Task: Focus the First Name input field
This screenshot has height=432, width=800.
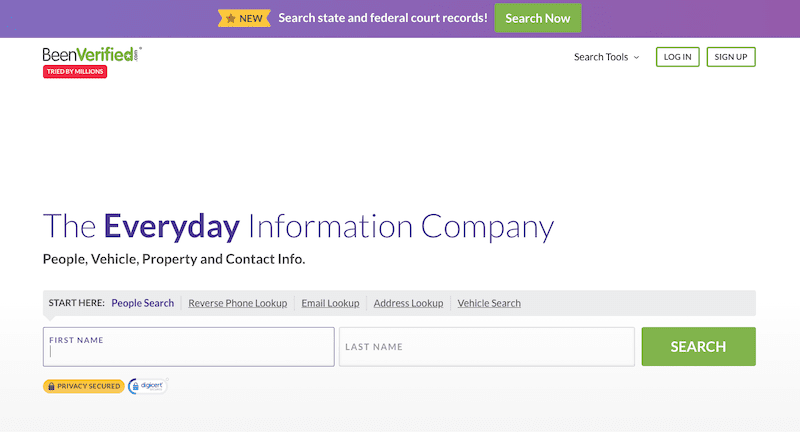Action: point(189,347)
